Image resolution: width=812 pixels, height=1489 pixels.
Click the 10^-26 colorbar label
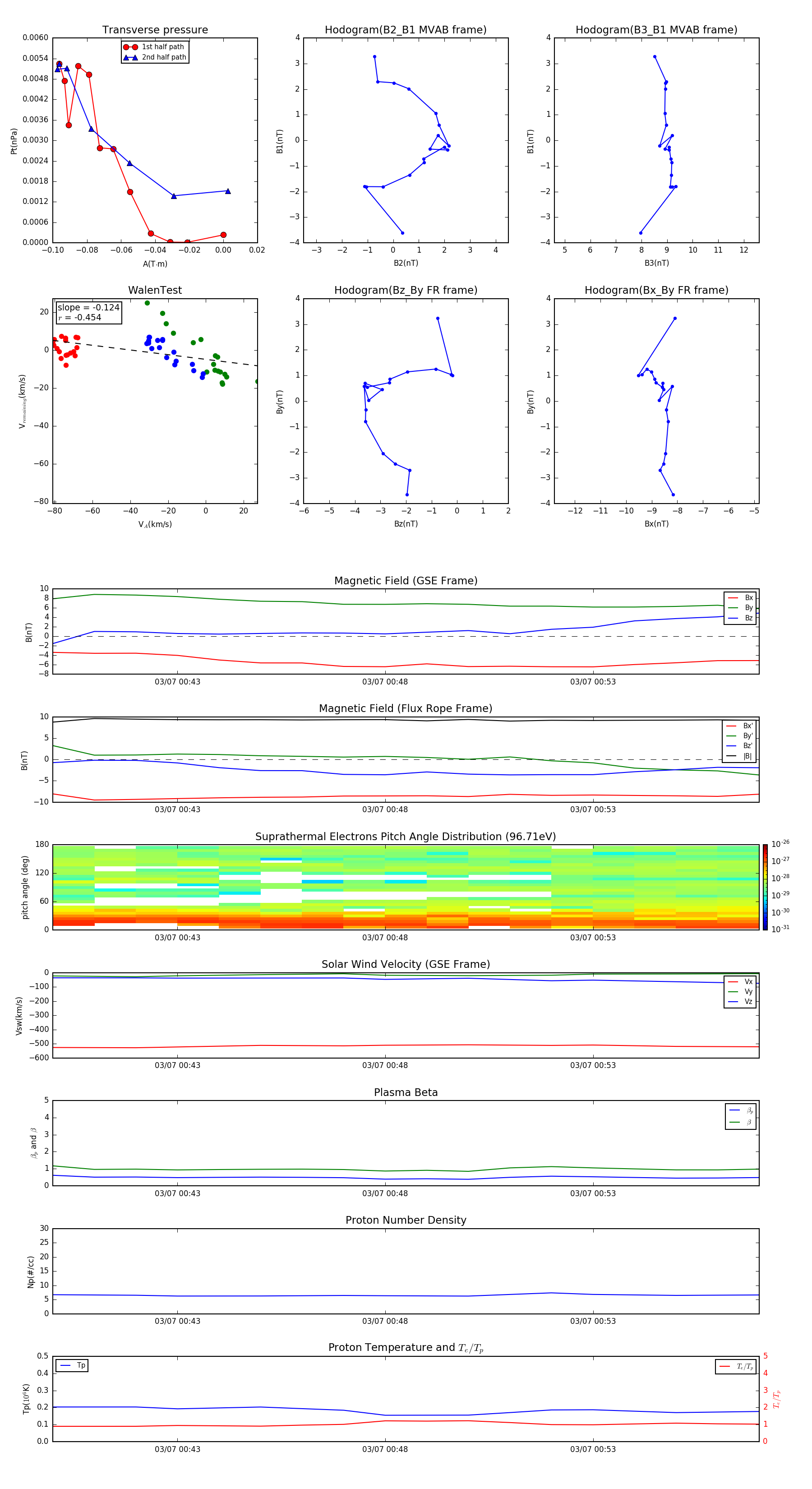click(780, 844)
